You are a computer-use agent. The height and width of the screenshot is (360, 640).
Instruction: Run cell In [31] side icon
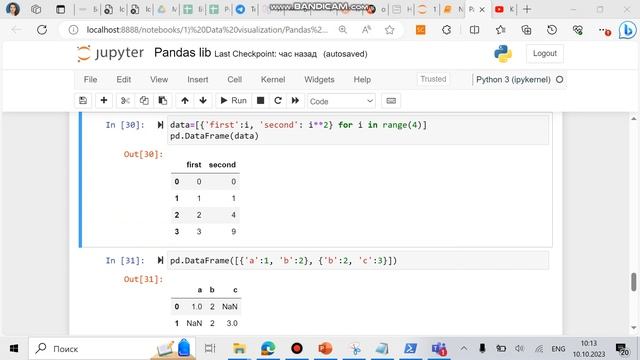coord(160,260)
